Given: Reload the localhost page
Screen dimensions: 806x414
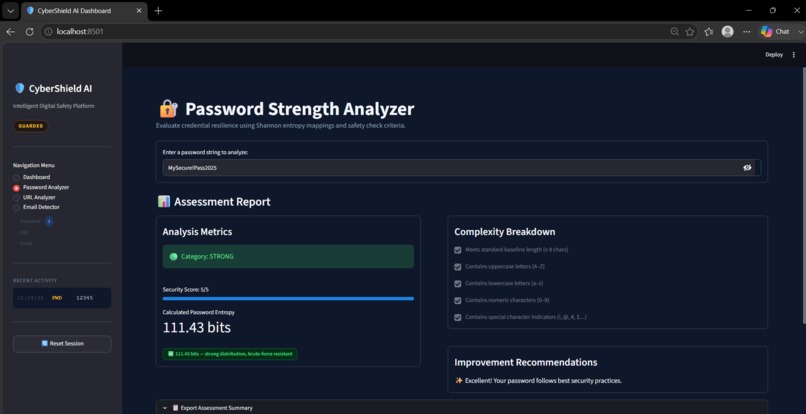Looking at the screenshot, I should [x=29, y=31].
